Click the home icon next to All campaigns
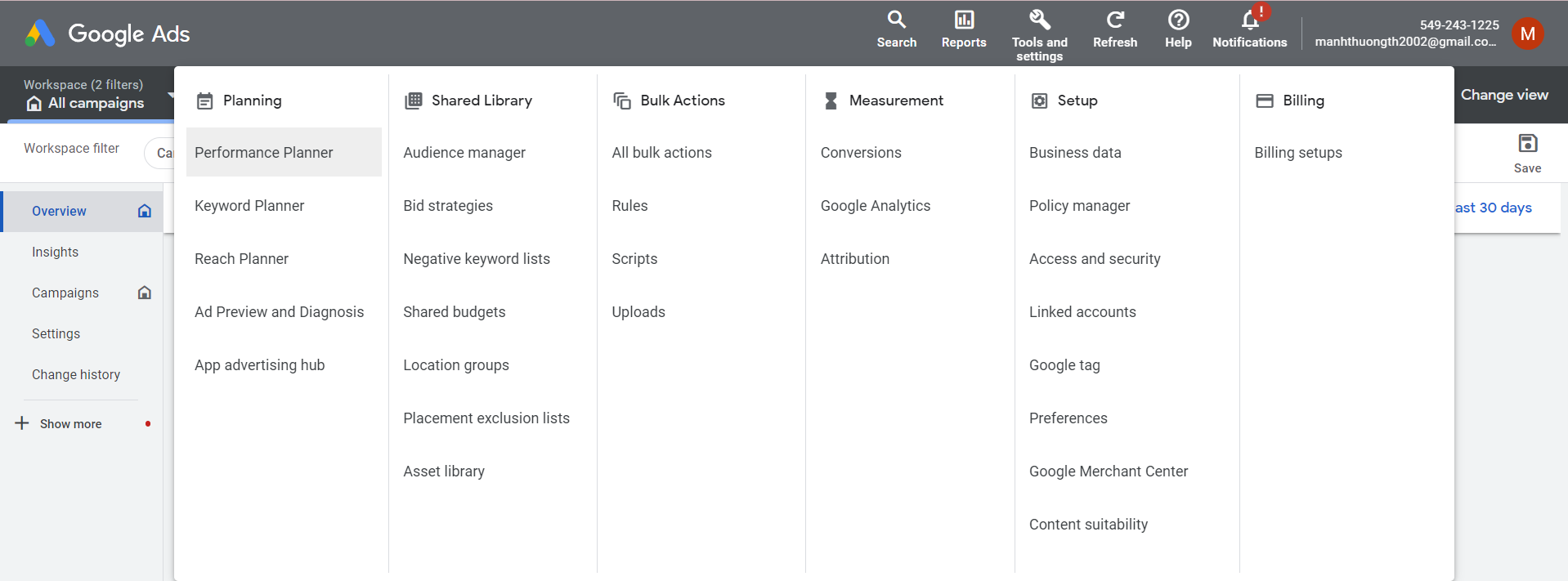Screen dimensions: 1568x581 pos(34,103)
